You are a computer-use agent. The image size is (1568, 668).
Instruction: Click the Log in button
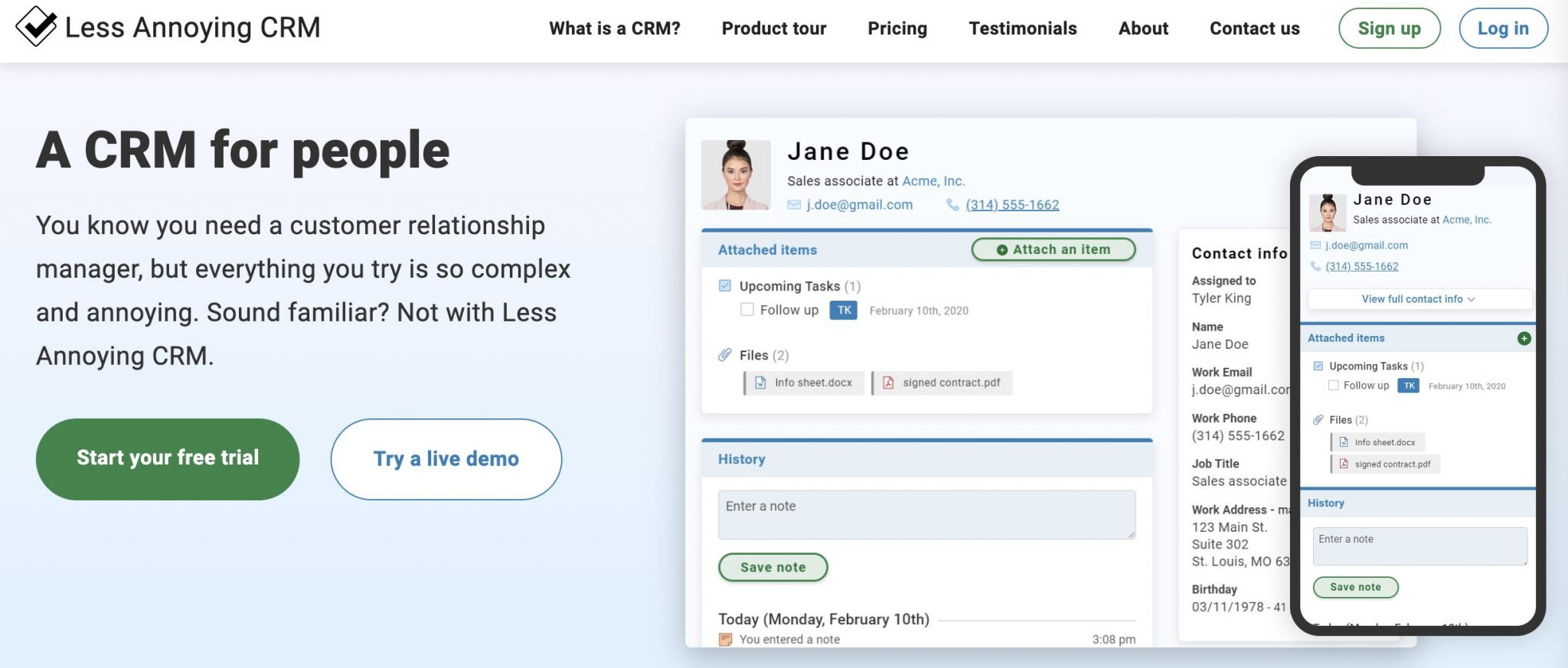click(1503, 28)
